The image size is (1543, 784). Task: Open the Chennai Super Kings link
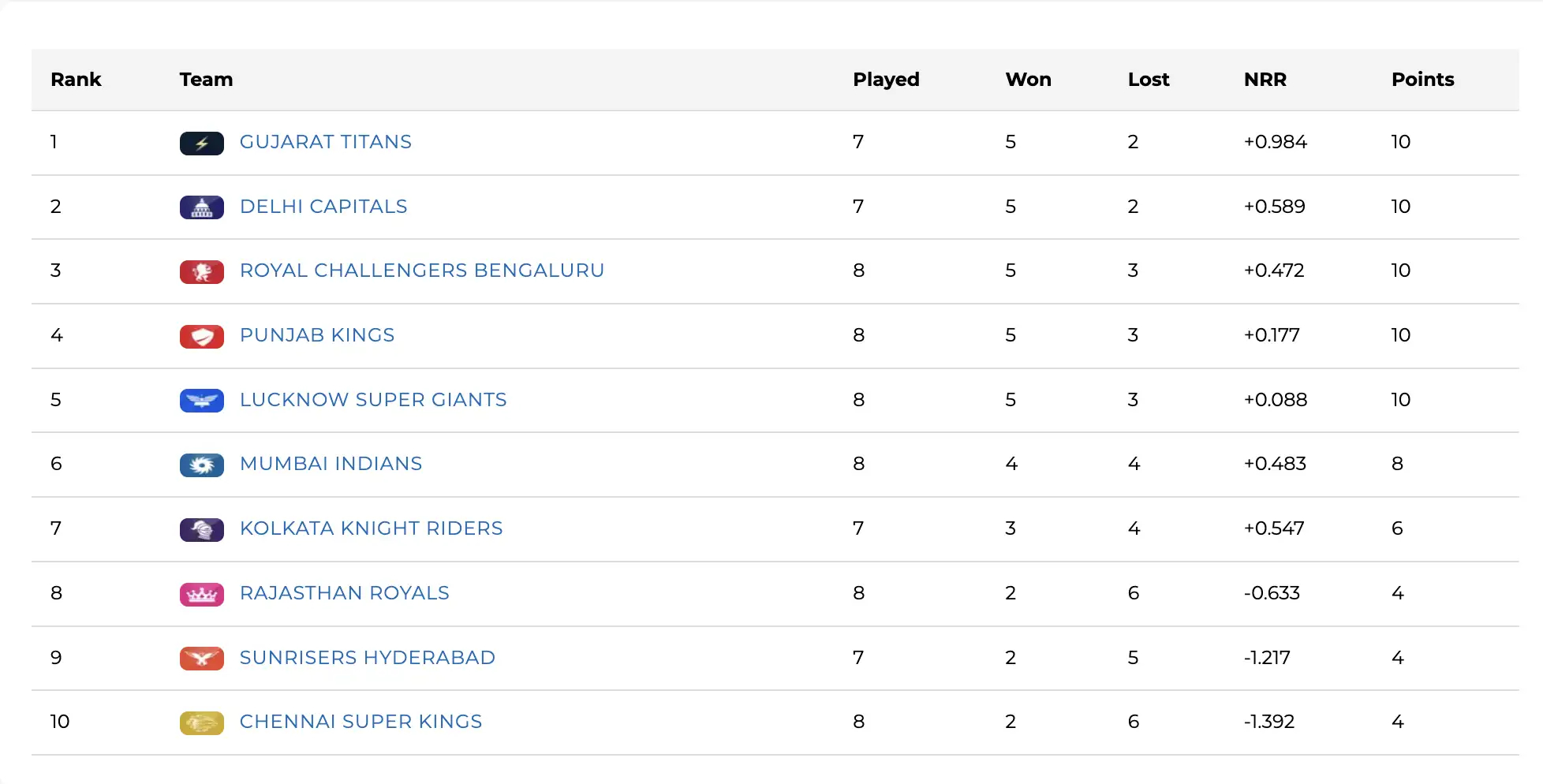pyautogui.click(x=361, y=722)
